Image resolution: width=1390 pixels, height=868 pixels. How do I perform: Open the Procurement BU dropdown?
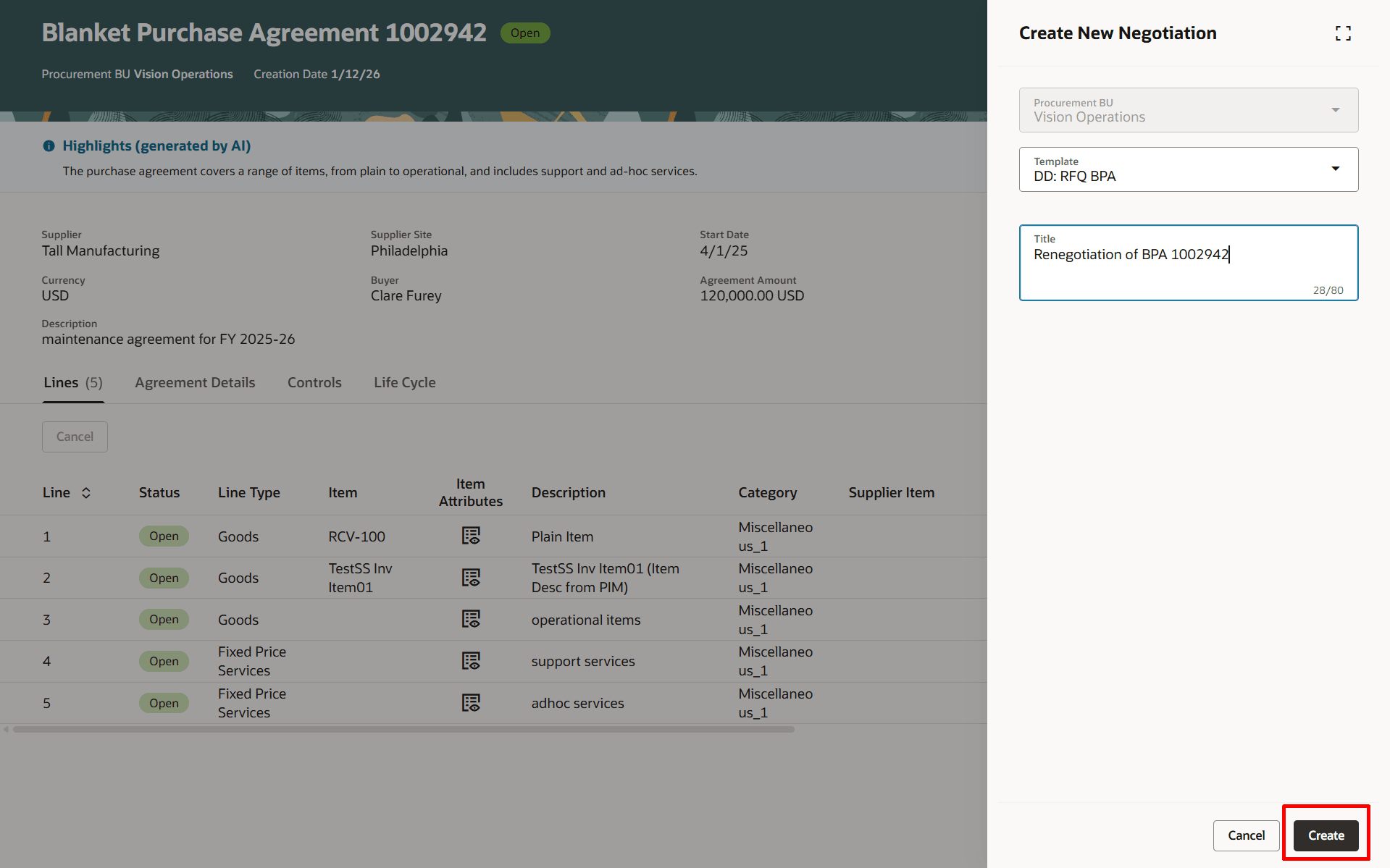pos(1335,110)
